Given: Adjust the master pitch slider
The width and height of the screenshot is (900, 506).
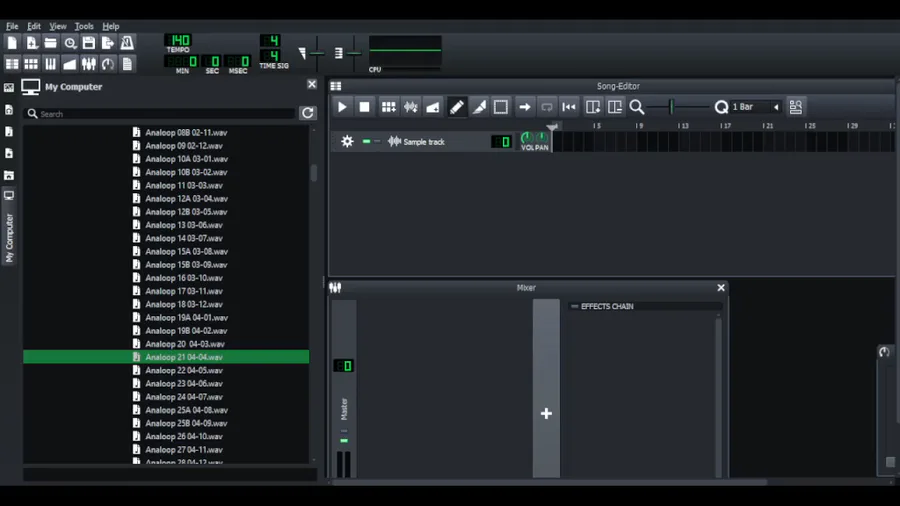Looking at the screenshot, I should pos(354,53).
